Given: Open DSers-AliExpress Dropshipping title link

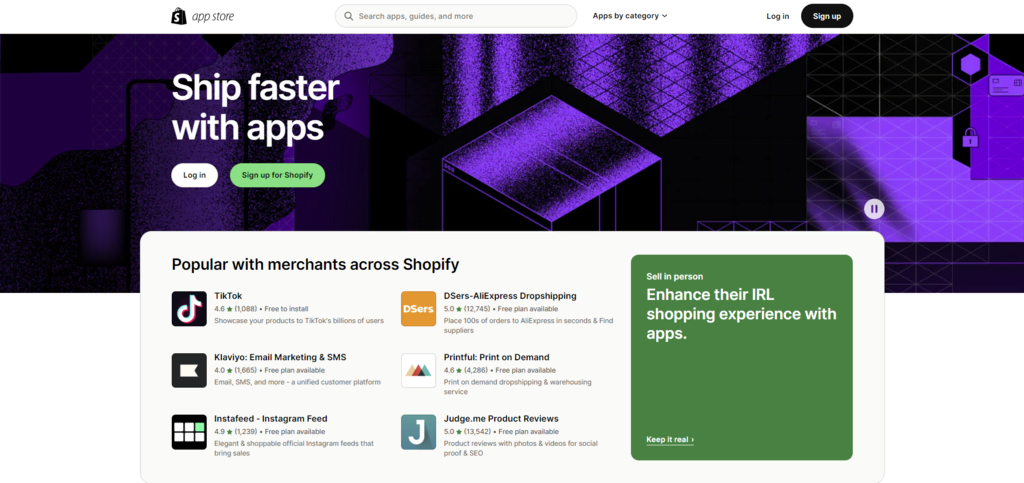Looking at the screenshot, I should click(x=510, y=296).
